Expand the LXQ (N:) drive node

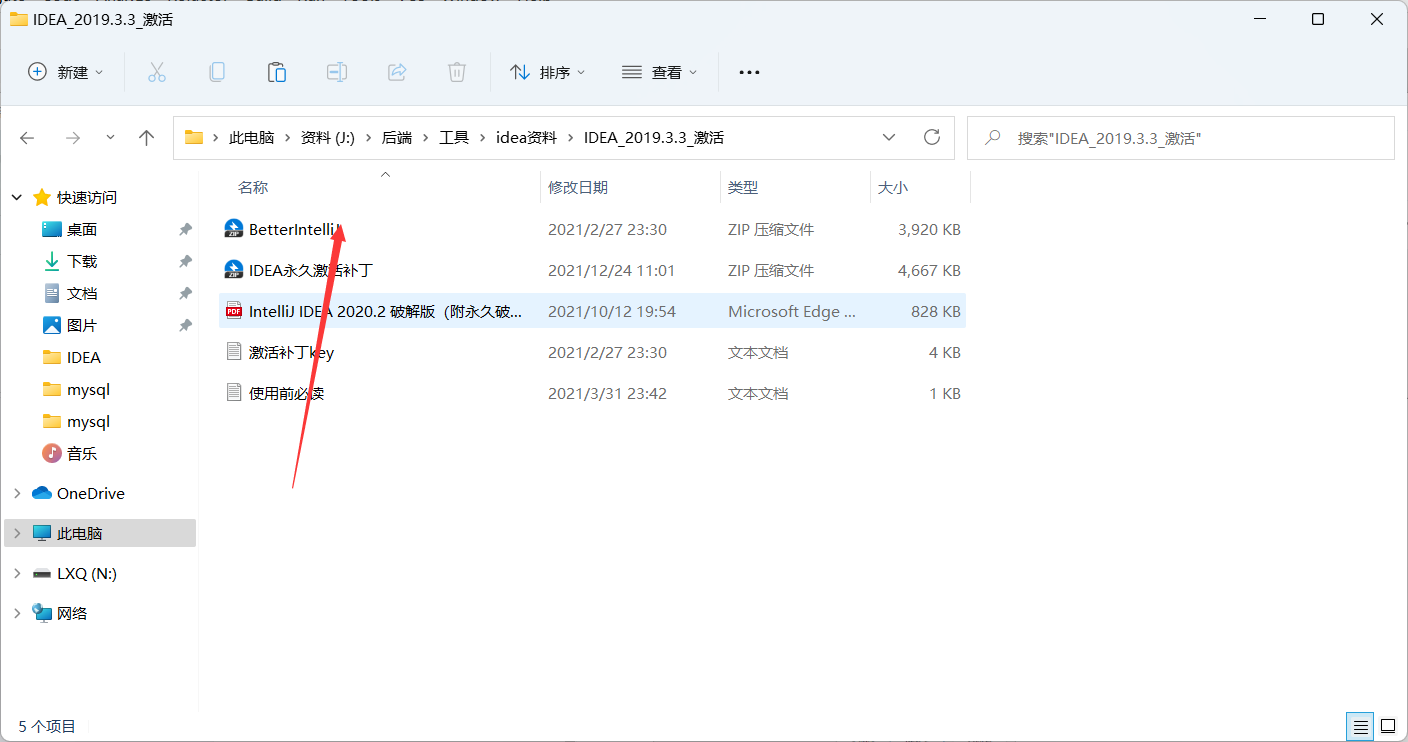[x=17, y=573]
